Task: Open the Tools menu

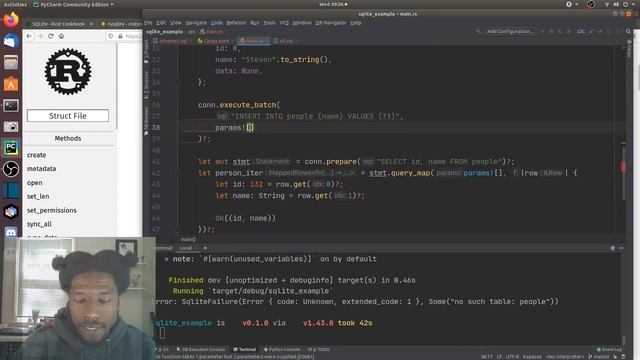Action: 269,23
